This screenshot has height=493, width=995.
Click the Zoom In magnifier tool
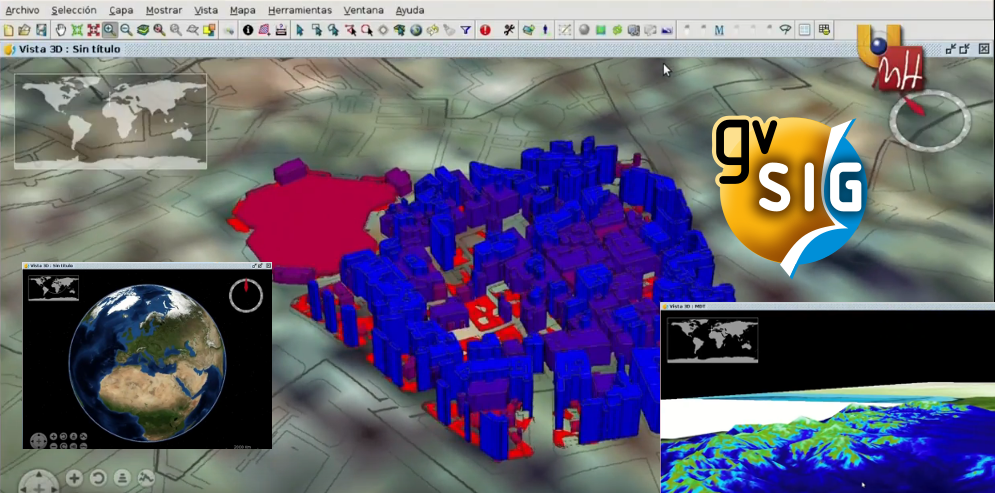(110, 30)
